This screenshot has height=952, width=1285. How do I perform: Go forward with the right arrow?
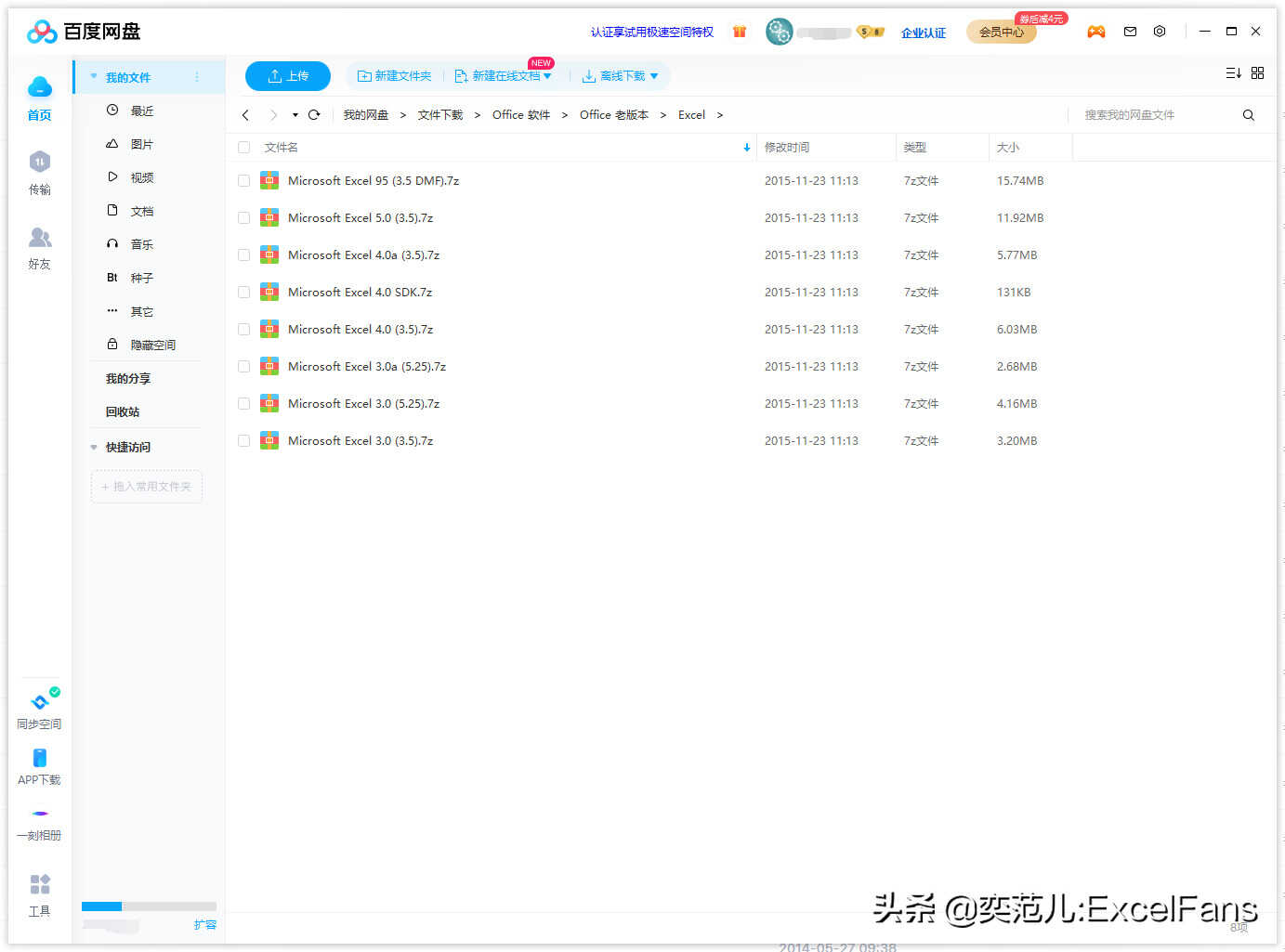(273, 115)
